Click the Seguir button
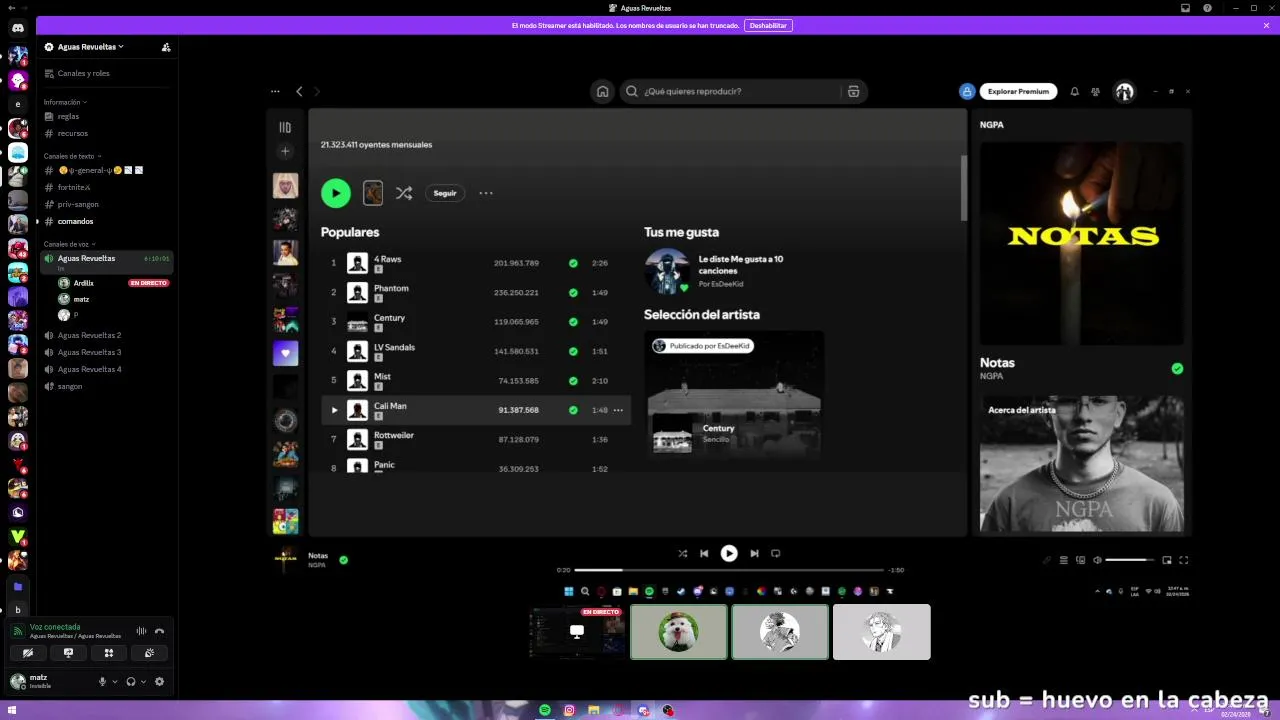 (x=445, y=193)
